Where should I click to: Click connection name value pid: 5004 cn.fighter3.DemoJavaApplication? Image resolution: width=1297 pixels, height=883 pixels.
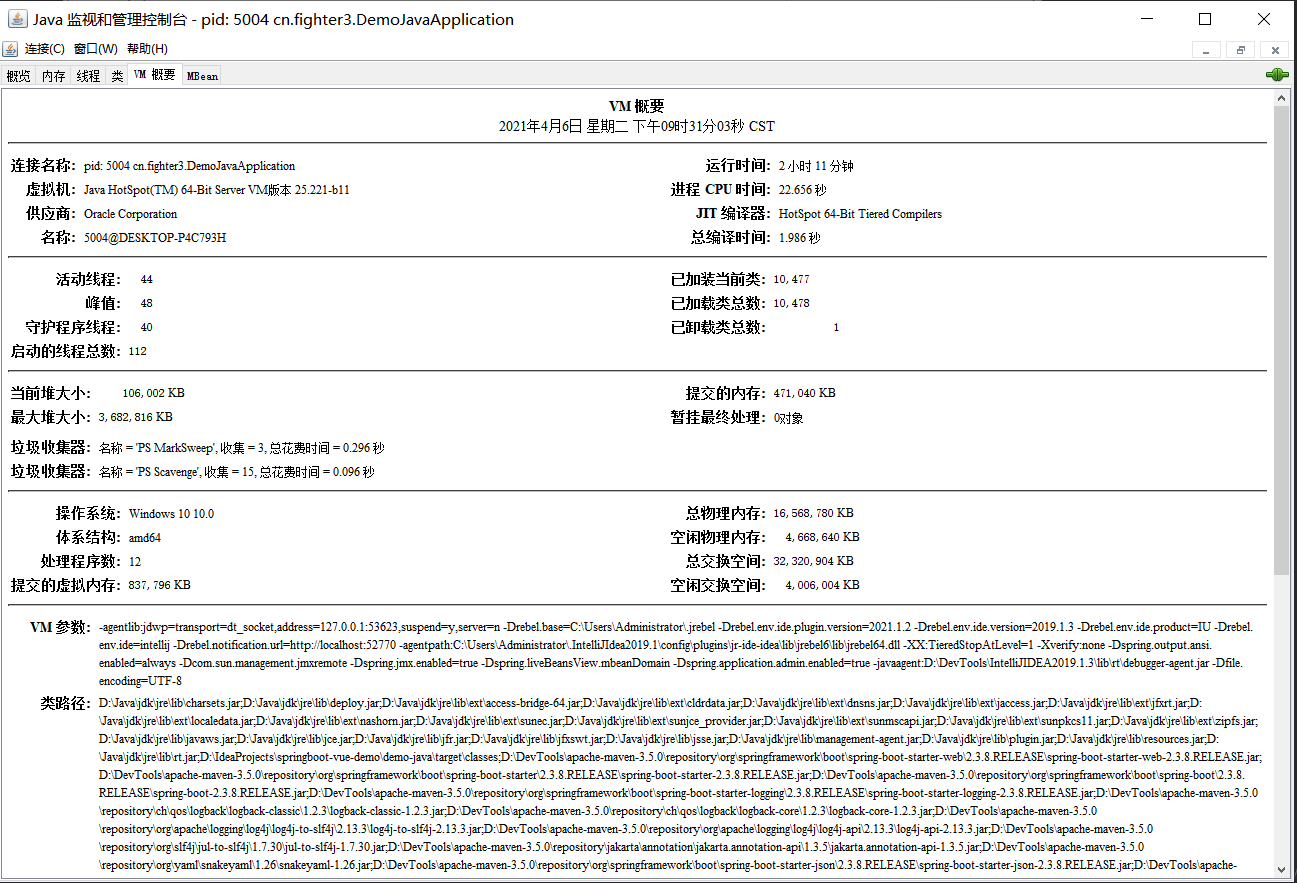[x=190, y=166]
